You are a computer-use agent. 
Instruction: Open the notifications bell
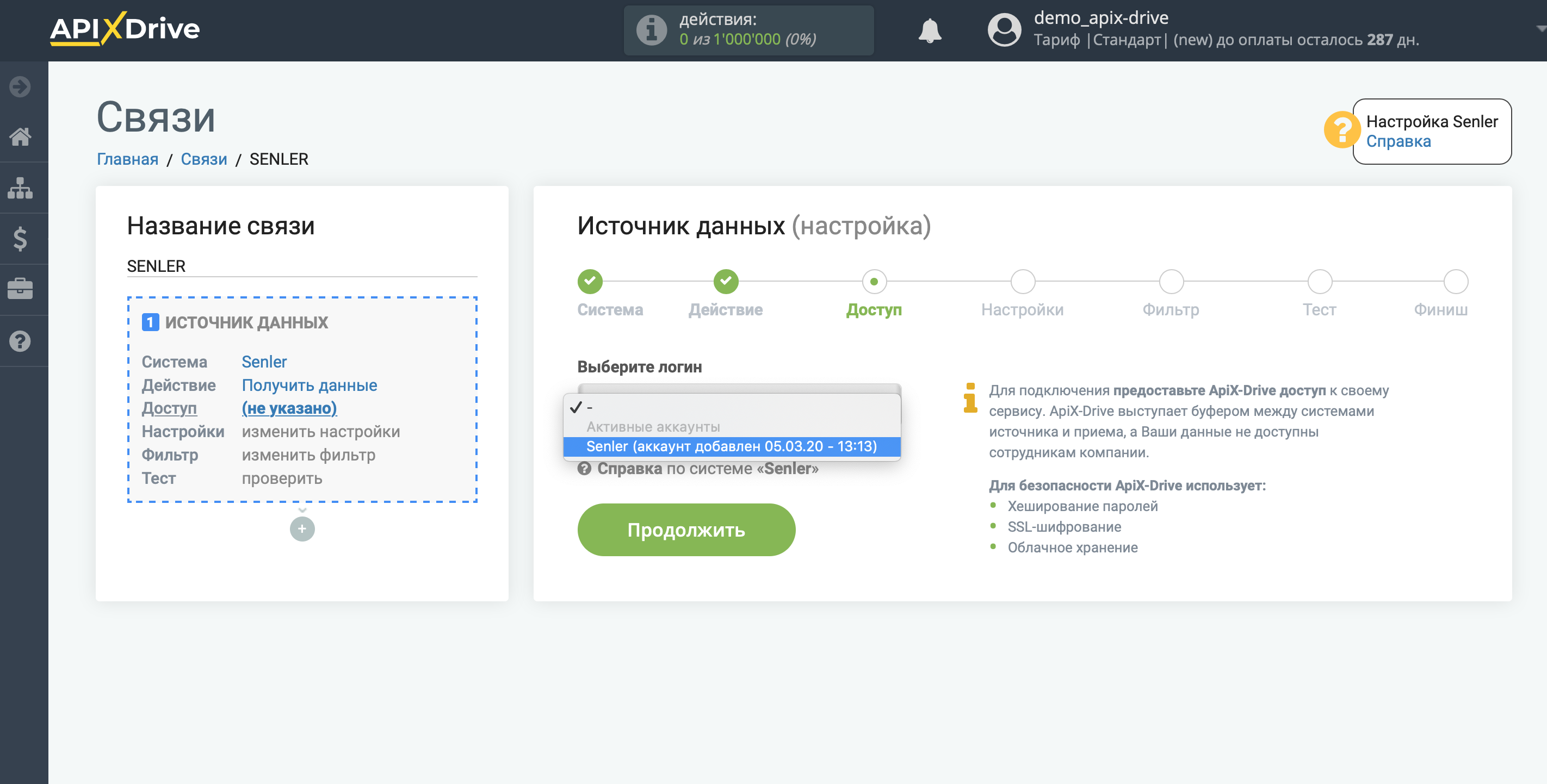(930, 30)
